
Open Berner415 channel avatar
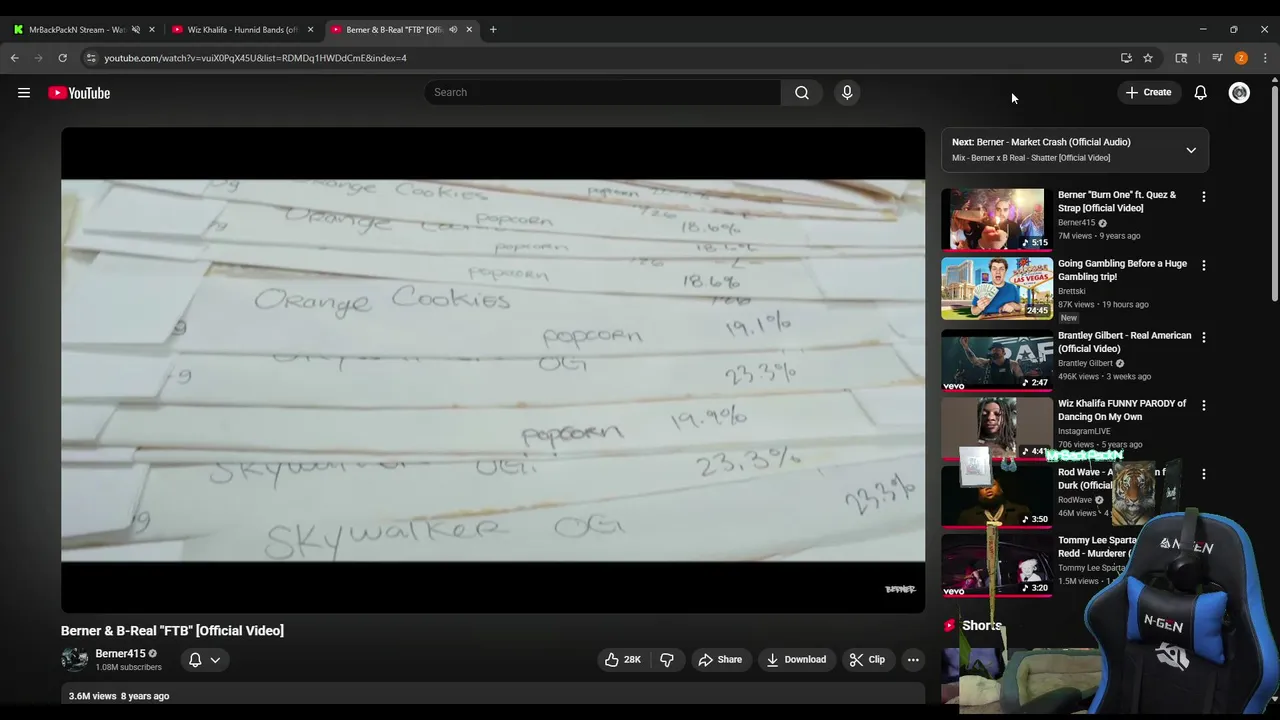click(74, 659)
